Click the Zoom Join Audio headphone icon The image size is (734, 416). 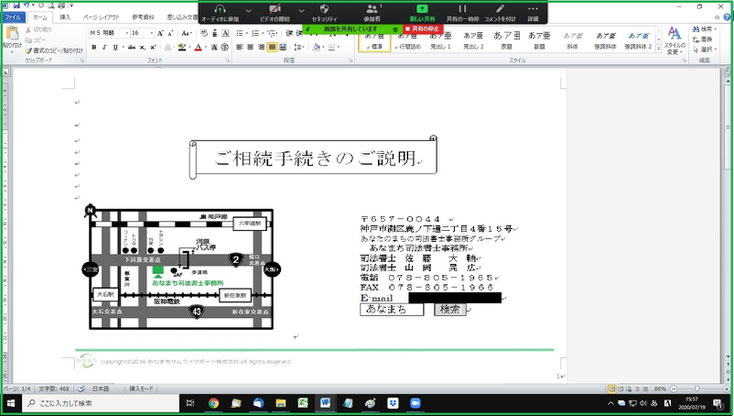[220, 9]
